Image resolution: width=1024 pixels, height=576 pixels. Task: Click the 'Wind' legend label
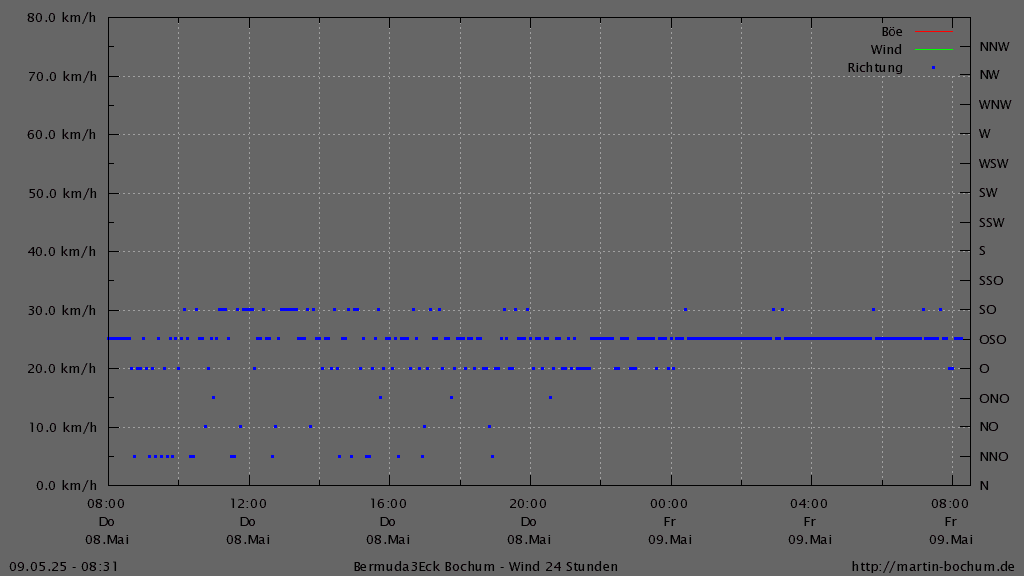click(x=886, y=50)
